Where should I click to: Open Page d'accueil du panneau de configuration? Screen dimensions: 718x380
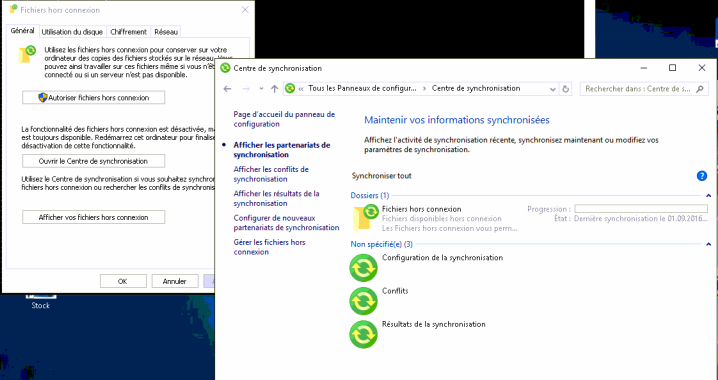coord(284,119)
